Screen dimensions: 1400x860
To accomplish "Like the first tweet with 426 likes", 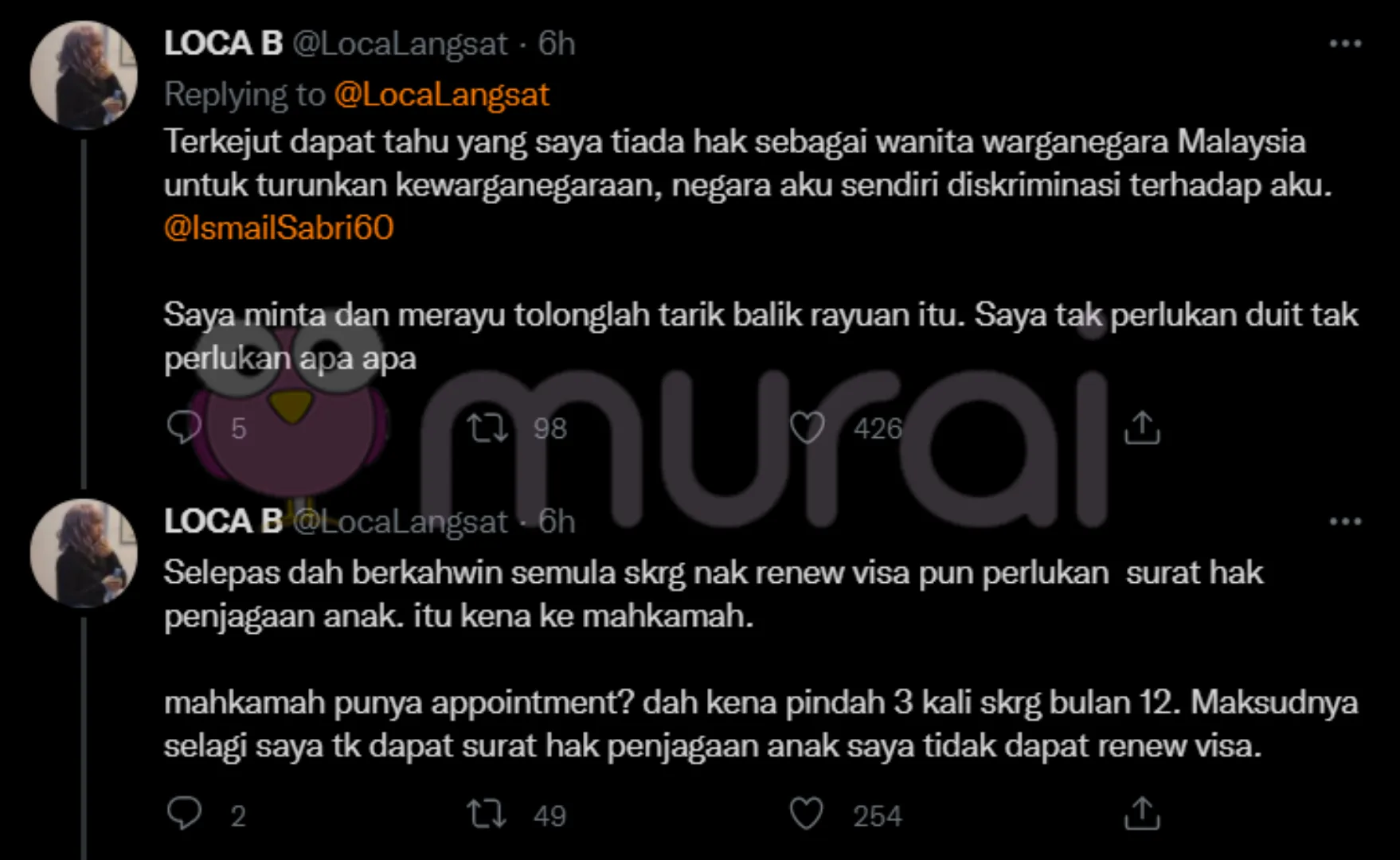I will [807, 428].
